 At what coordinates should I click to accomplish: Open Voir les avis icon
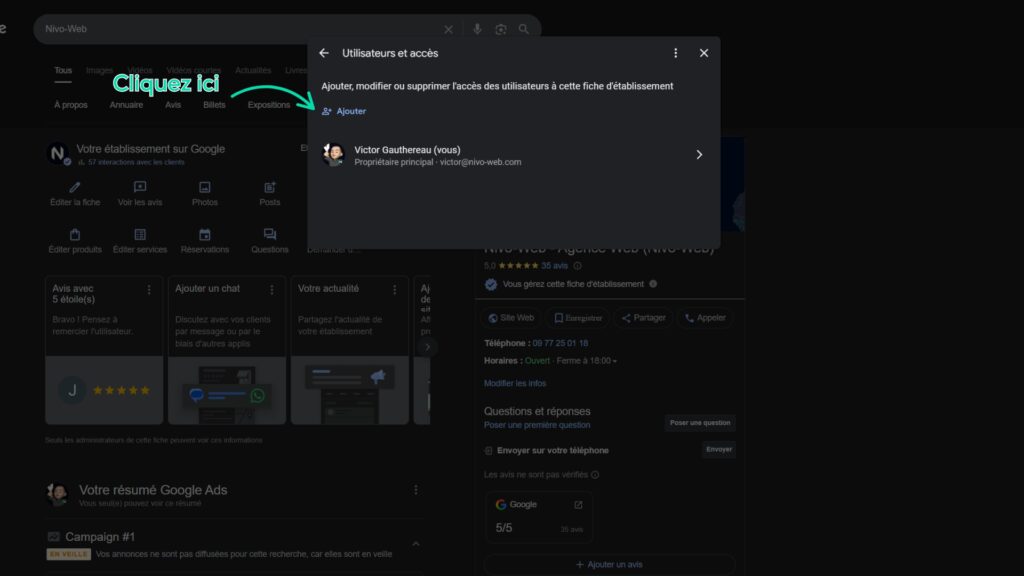140,187
